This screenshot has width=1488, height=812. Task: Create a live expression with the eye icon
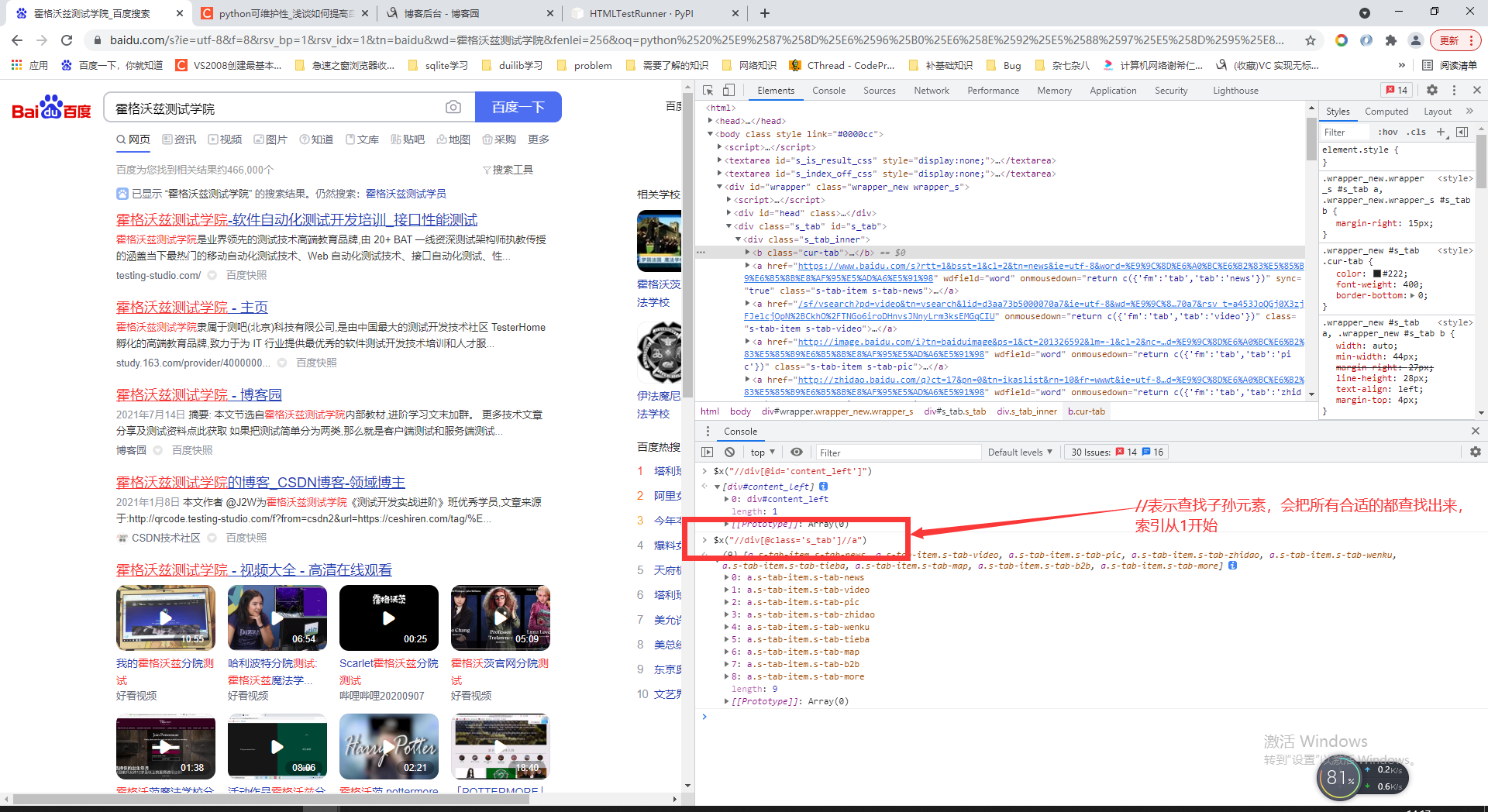click(x=797, y=452)
